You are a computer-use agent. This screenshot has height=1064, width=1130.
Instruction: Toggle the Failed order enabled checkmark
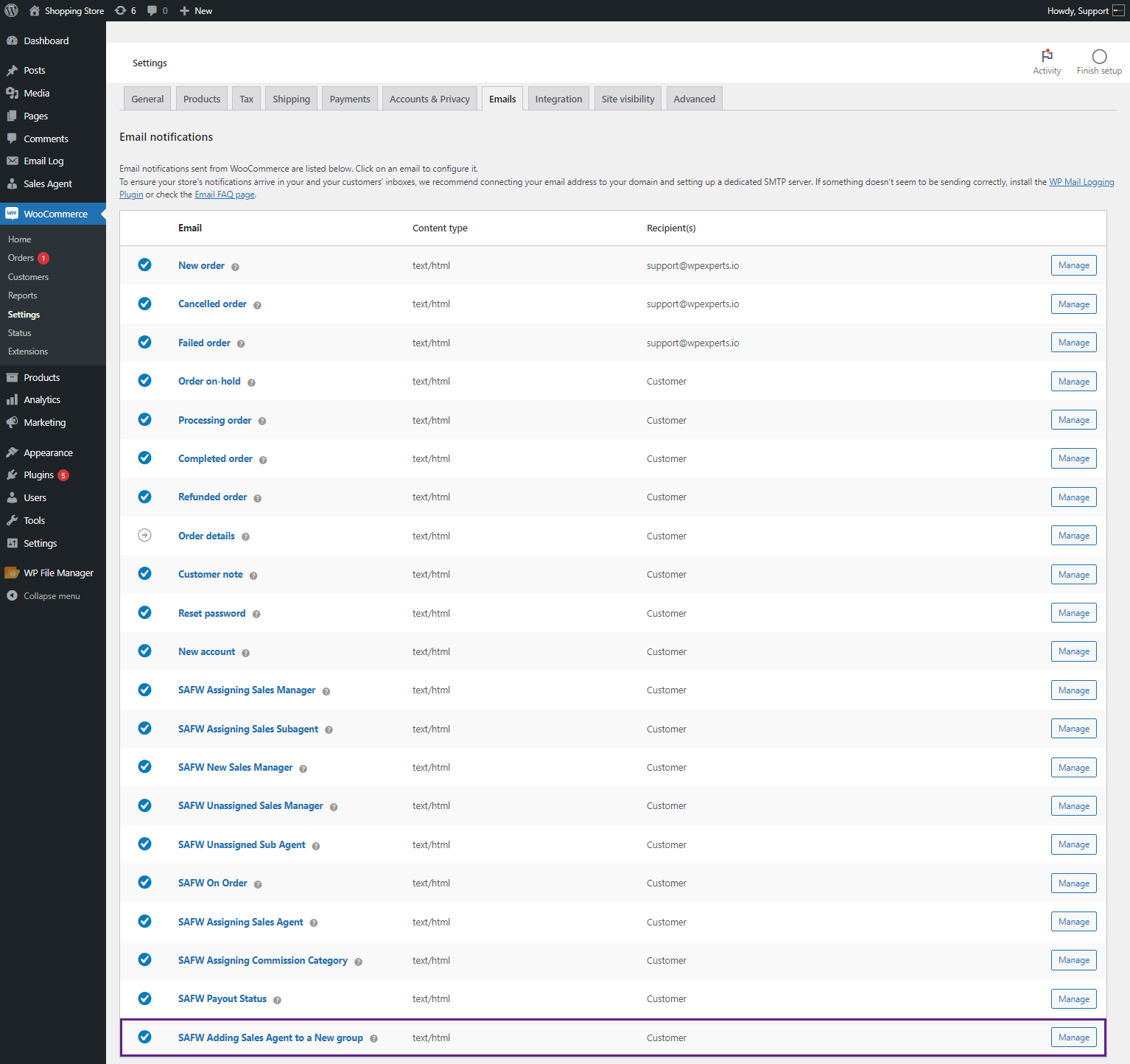tap(145, 342)
